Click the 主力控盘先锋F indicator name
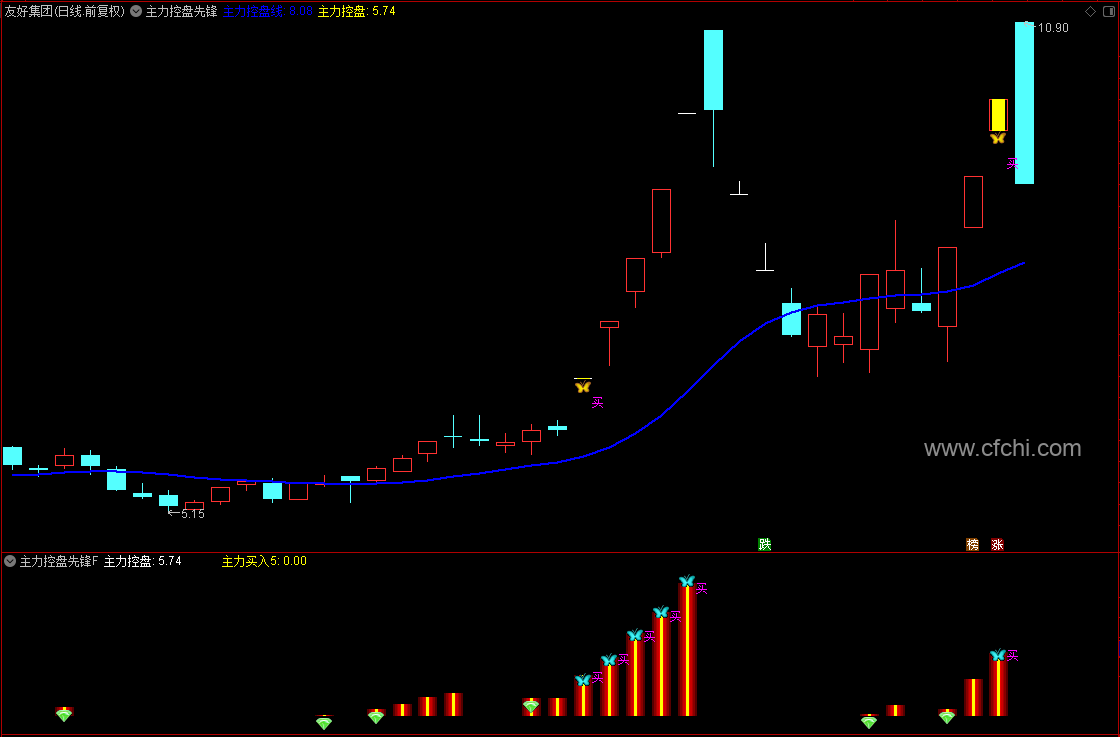 click(x=59, y=561)
